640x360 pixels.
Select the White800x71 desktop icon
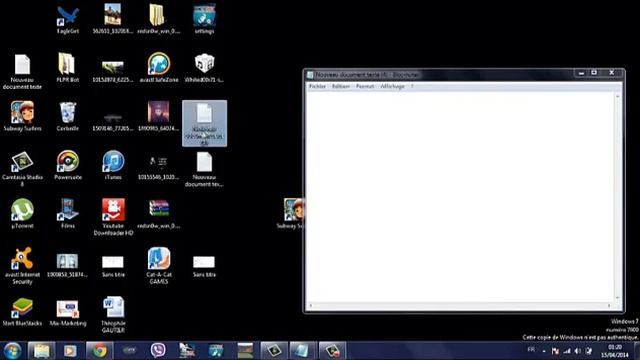[204, 68]
